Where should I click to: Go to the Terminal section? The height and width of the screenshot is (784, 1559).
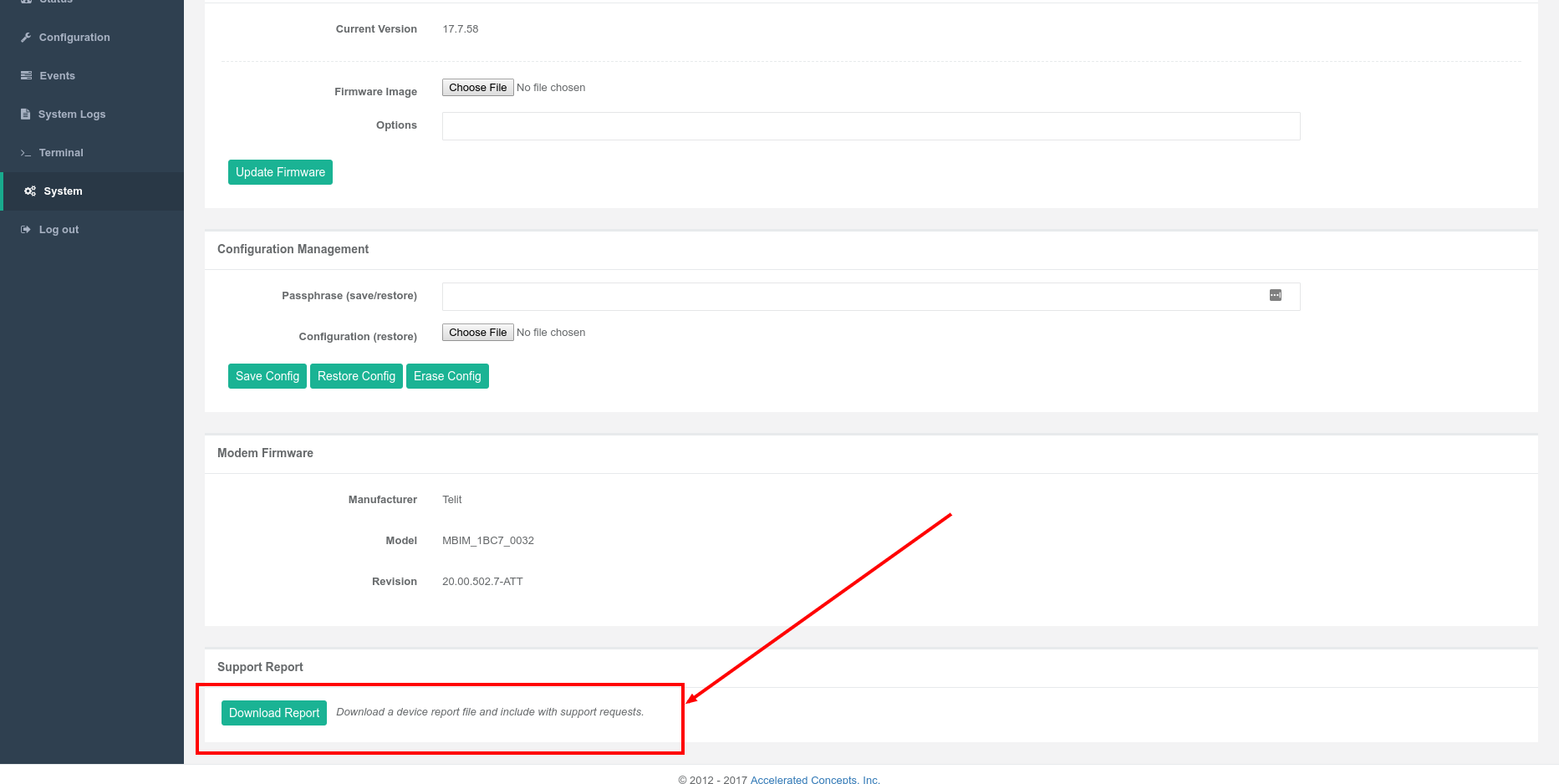pos(61,153)
